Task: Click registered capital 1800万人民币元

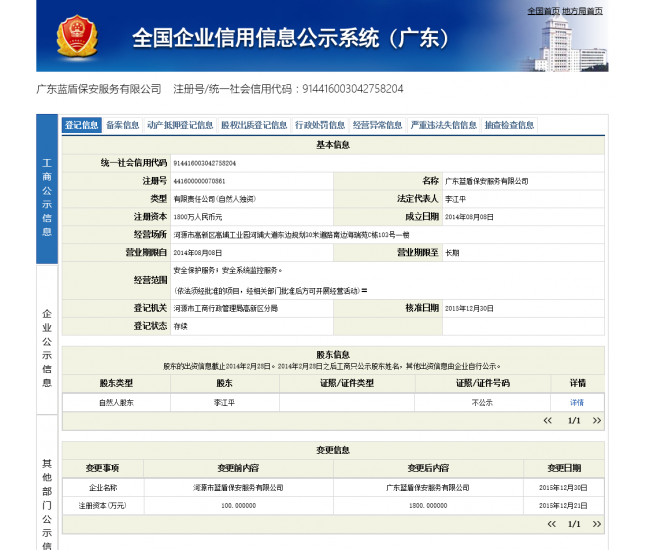Action: click(197, 217)
